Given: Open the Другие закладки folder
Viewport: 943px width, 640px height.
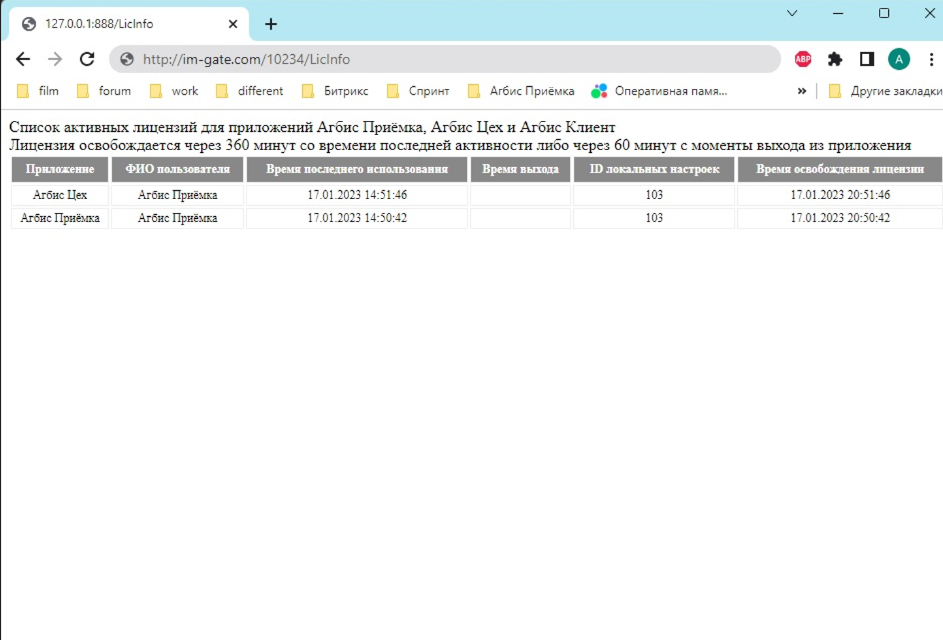Looking at the screenshot, I should 885,91.
